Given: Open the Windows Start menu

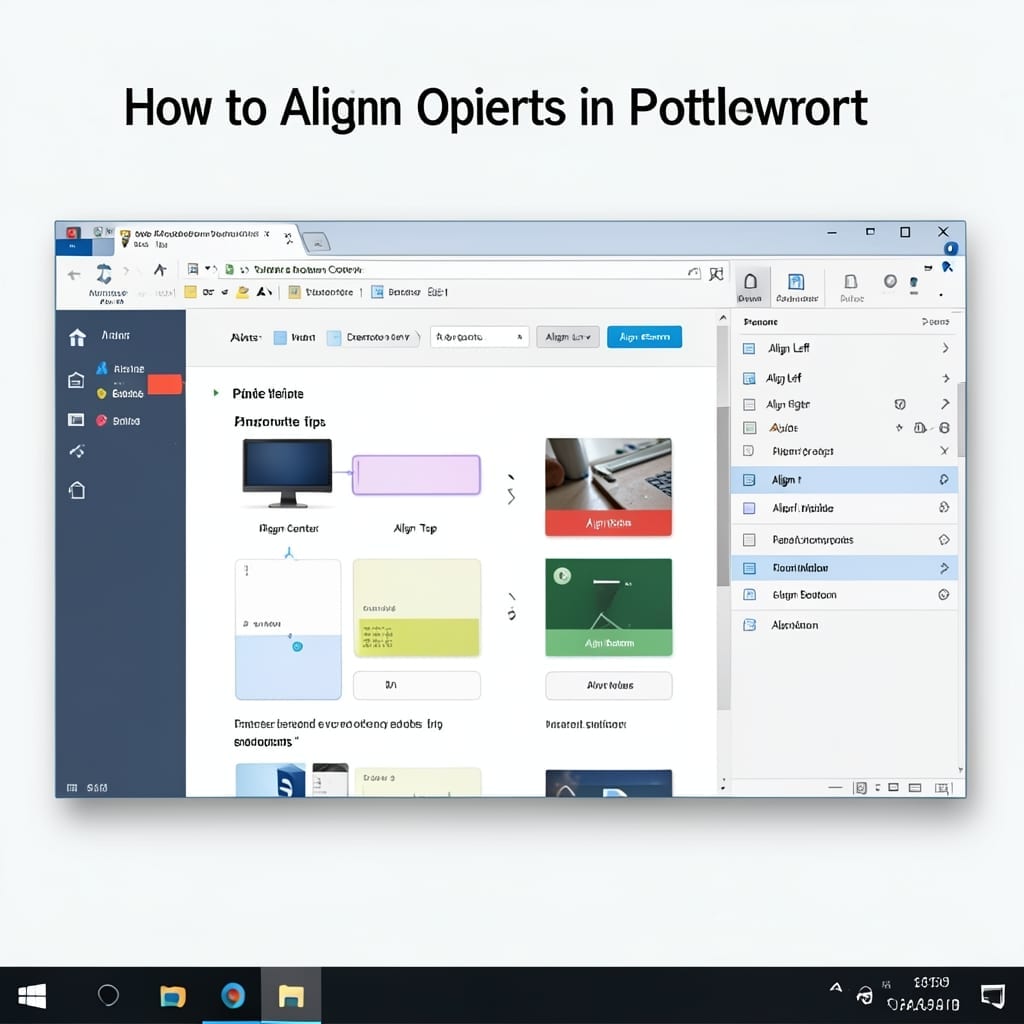Looking at the screenshot, I should [x=32, y=996].
